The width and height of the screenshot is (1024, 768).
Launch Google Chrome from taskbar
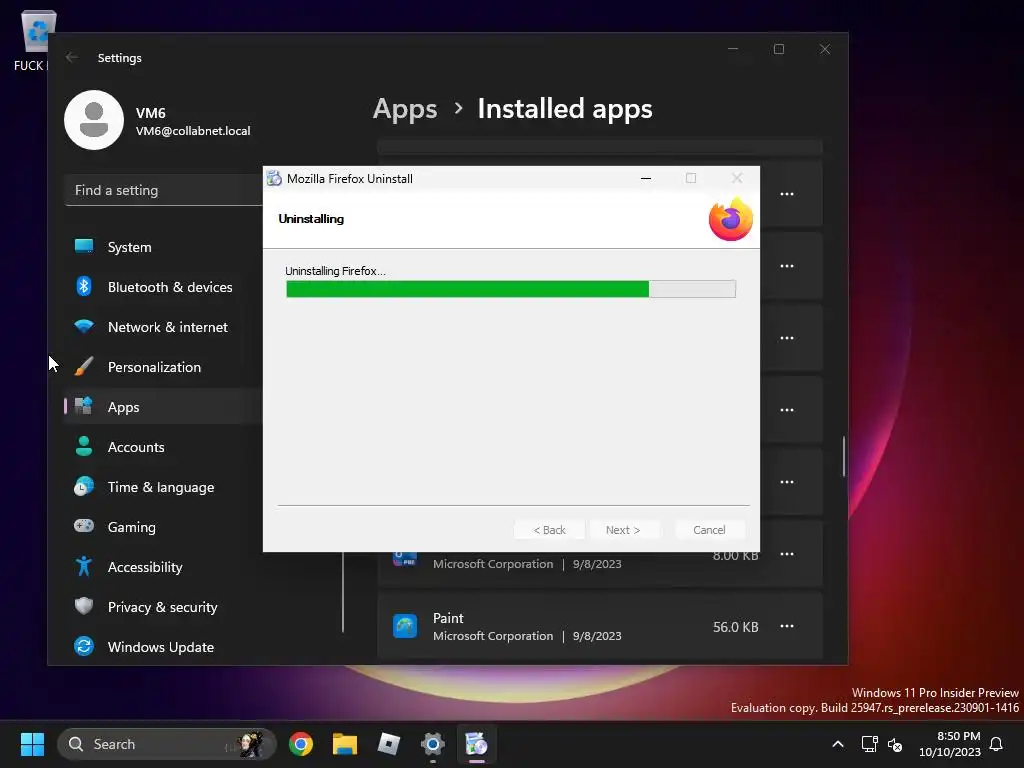(x=300, y=744)
